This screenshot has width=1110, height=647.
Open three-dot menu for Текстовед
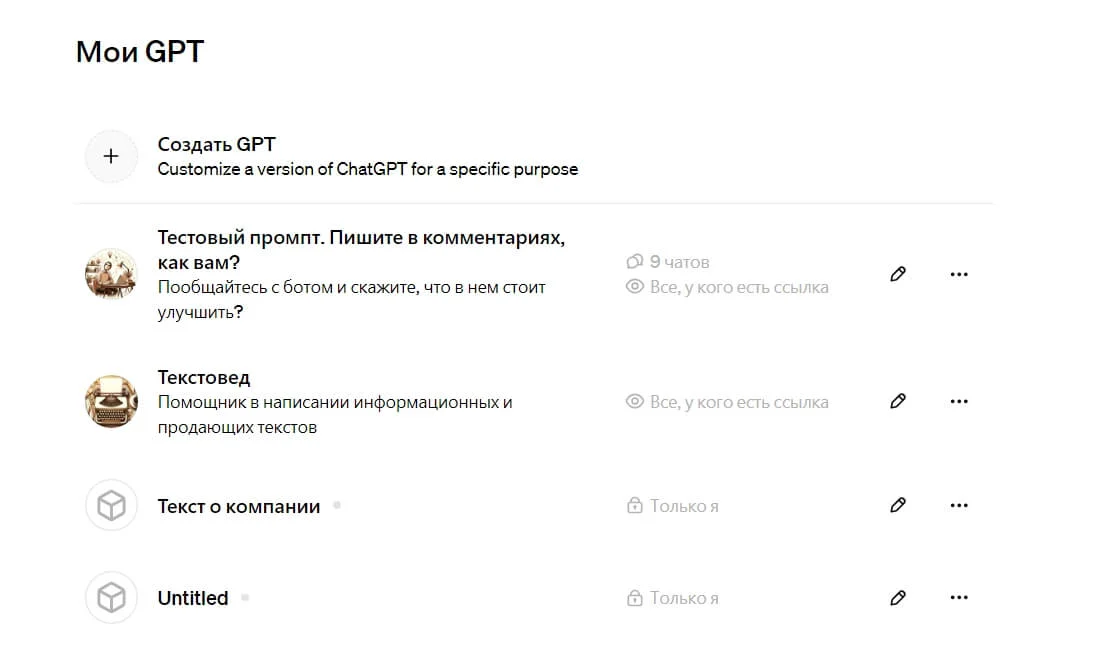pyautogui.click(x=959, y=401)
